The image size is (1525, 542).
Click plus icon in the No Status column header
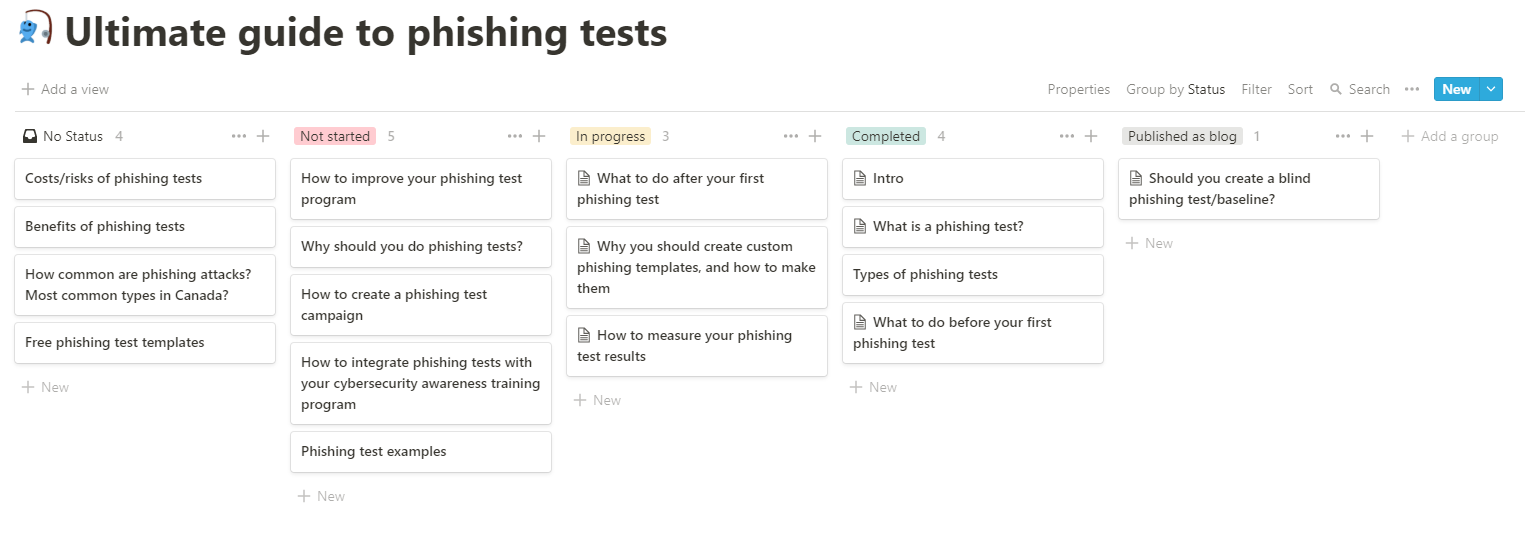click(263, 136)
